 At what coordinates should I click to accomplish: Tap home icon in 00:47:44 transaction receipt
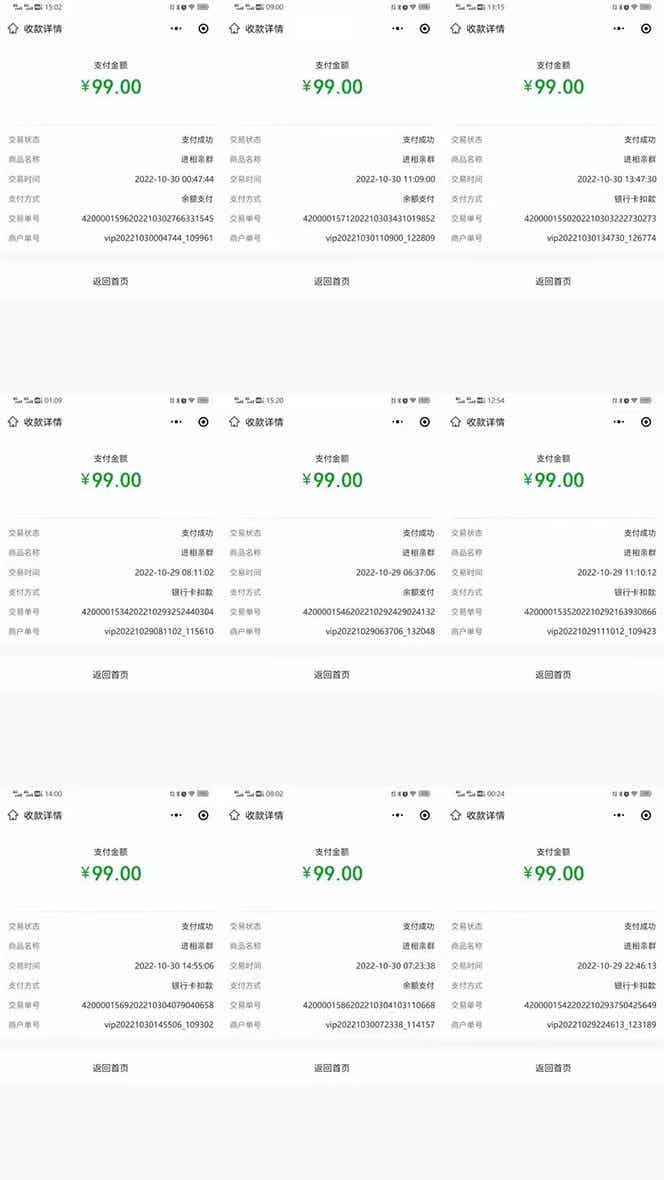13,29
